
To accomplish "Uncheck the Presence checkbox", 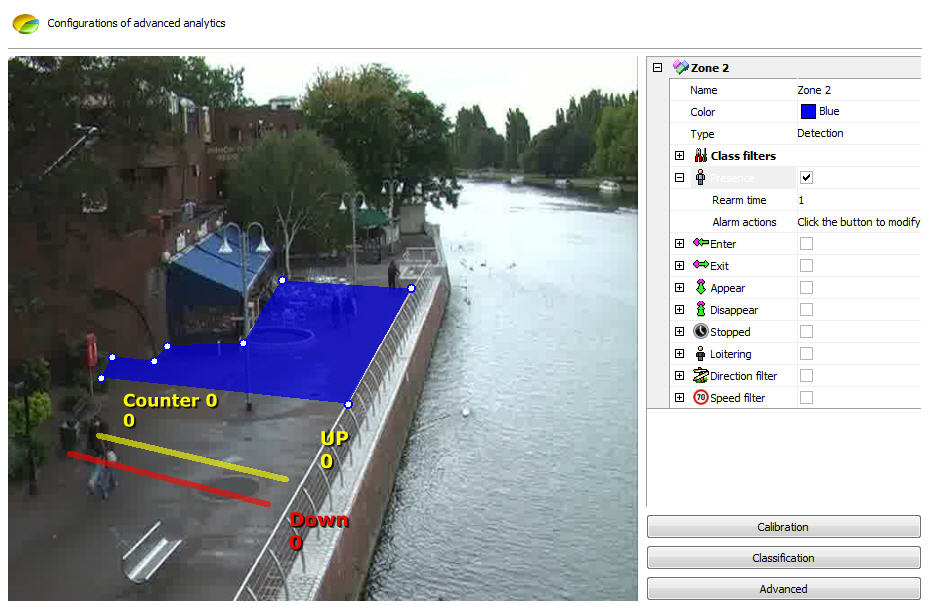I will 806,177.
